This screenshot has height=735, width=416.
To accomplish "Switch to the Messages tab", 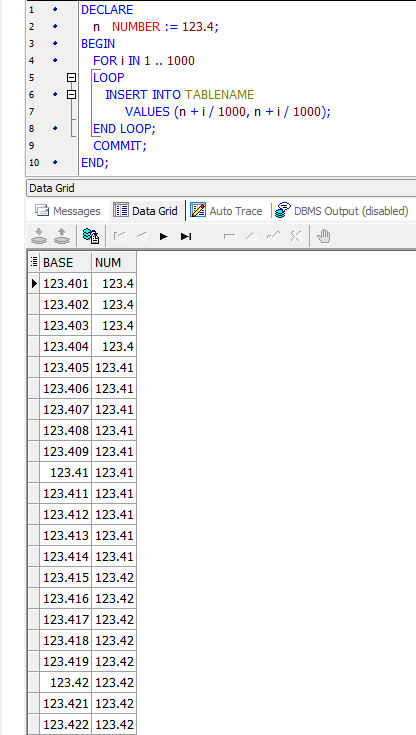I will (x=68, y=211).
